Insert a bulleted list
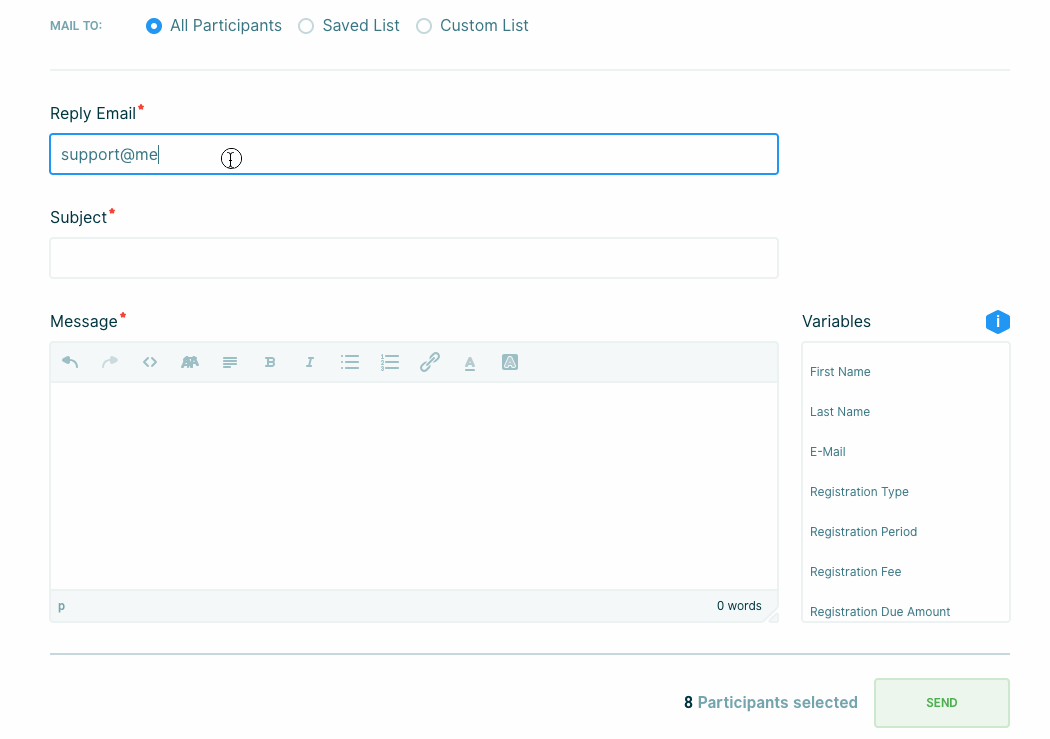The image size is (1050, 739). click(350, 362)
